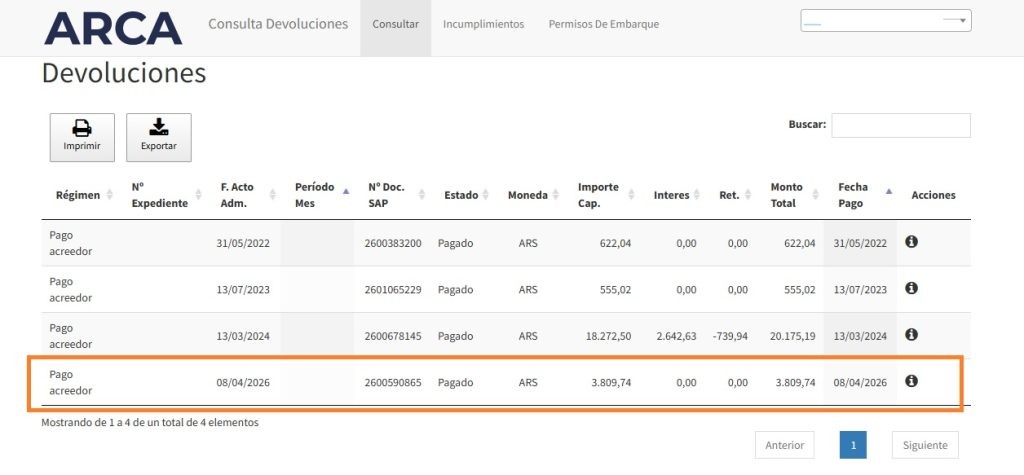The width and height of the screenshot is (1024, 475).
Task: Open info icon for the 08/04/2026 payment
Action: click(911, 381)
